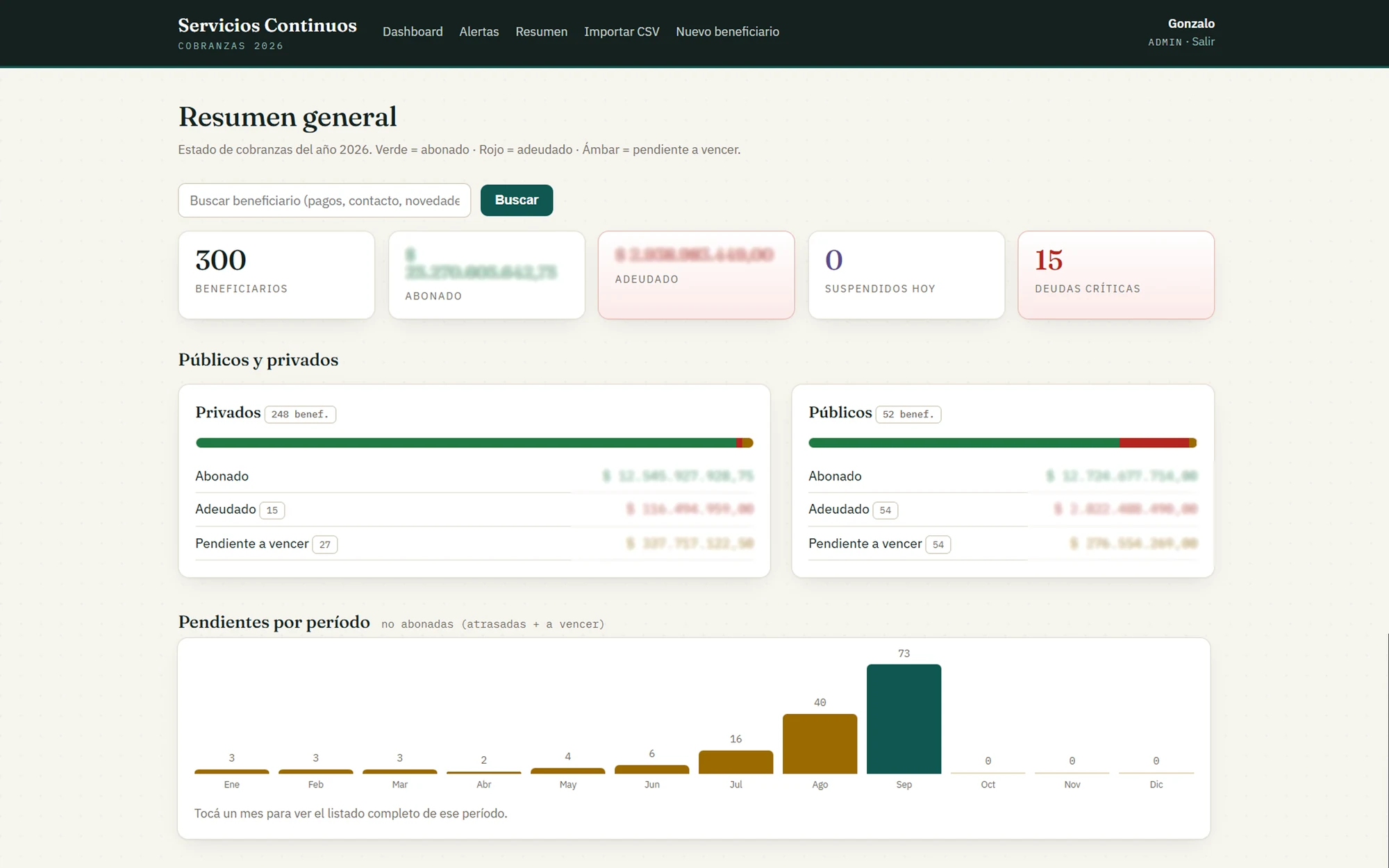Focus the Buscar beneficiario search field
The height and width of the screenshot is (868, 1389).
point(324,201)
